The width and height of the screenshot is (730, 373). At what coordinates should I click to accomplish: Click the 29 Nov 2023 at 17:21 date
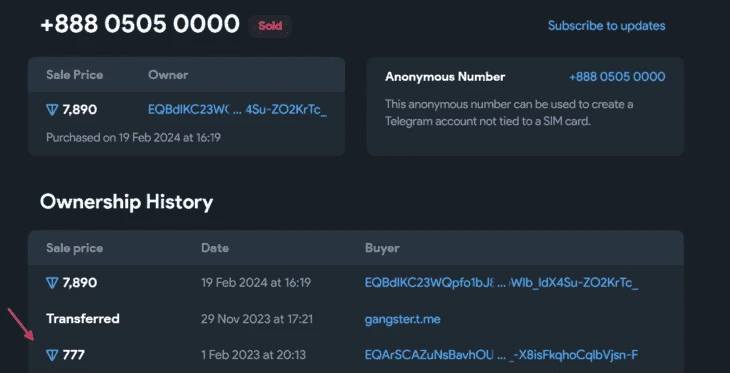tap(257, 319)
